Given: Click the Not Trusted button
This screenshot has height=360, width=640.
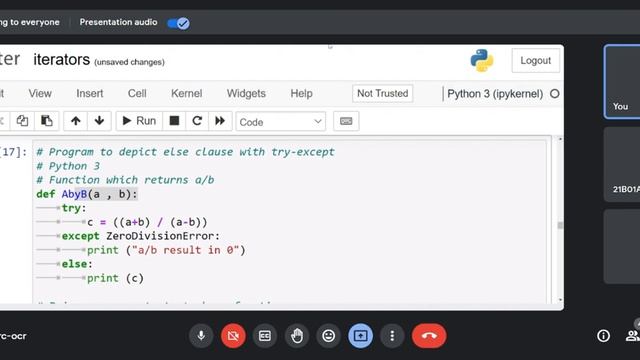Looking at the screenshot, I should [x=382, y=93].
